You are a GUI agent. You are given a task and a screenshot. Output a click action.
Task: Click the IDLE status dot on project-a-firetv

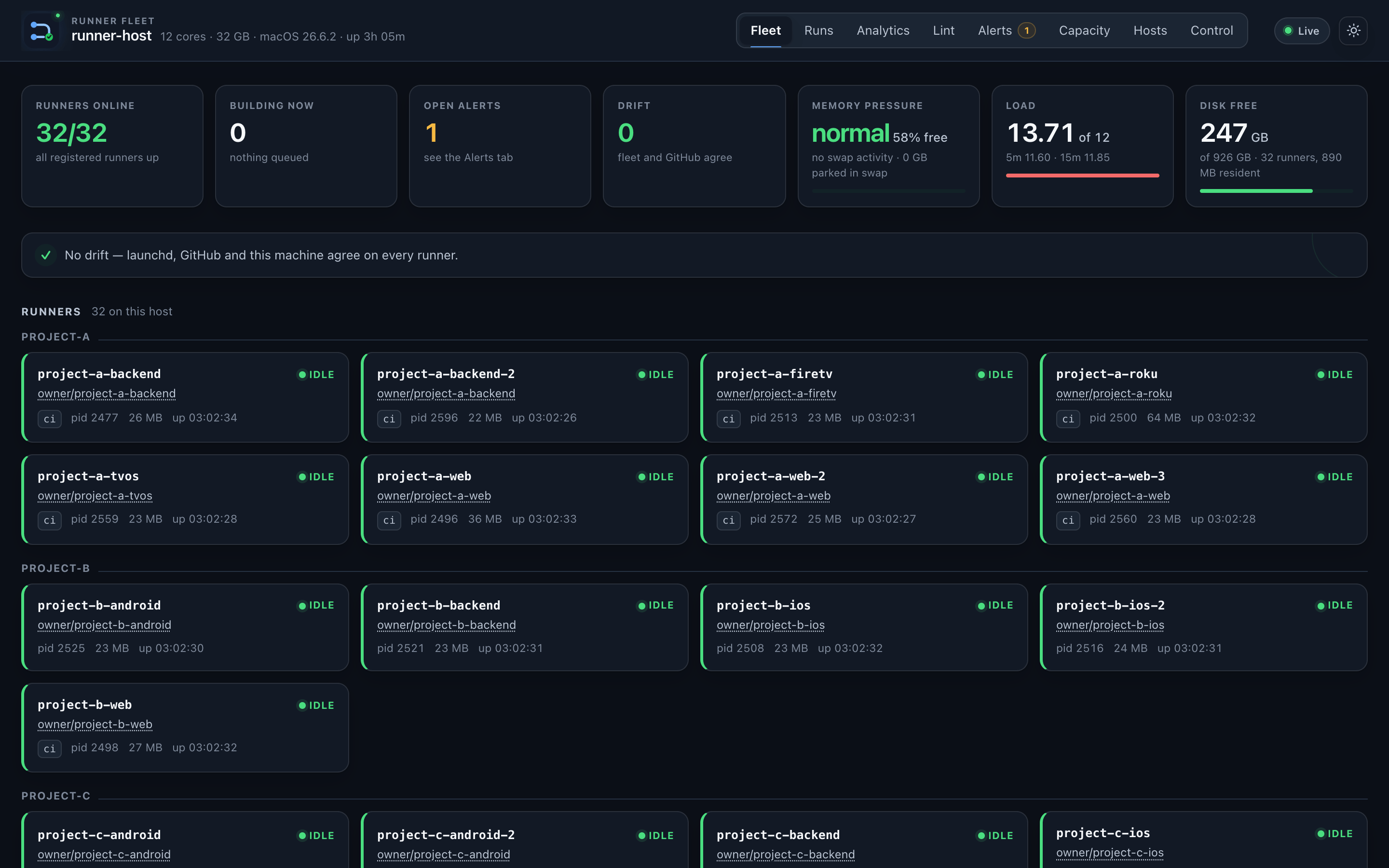click(981, 374)
